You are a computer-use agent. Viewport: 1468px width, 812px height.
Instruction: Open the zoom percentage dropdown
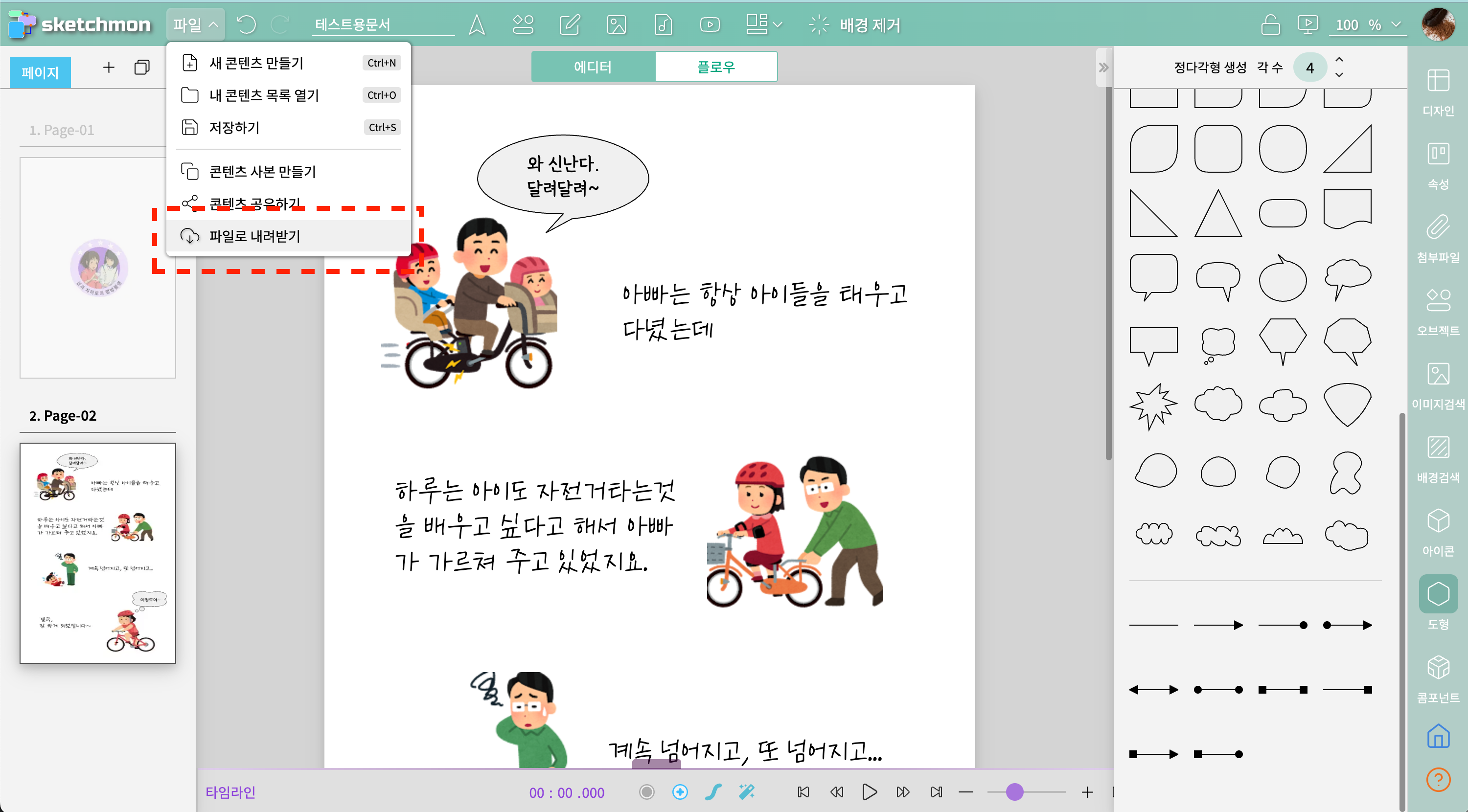tap(1396, 24)
